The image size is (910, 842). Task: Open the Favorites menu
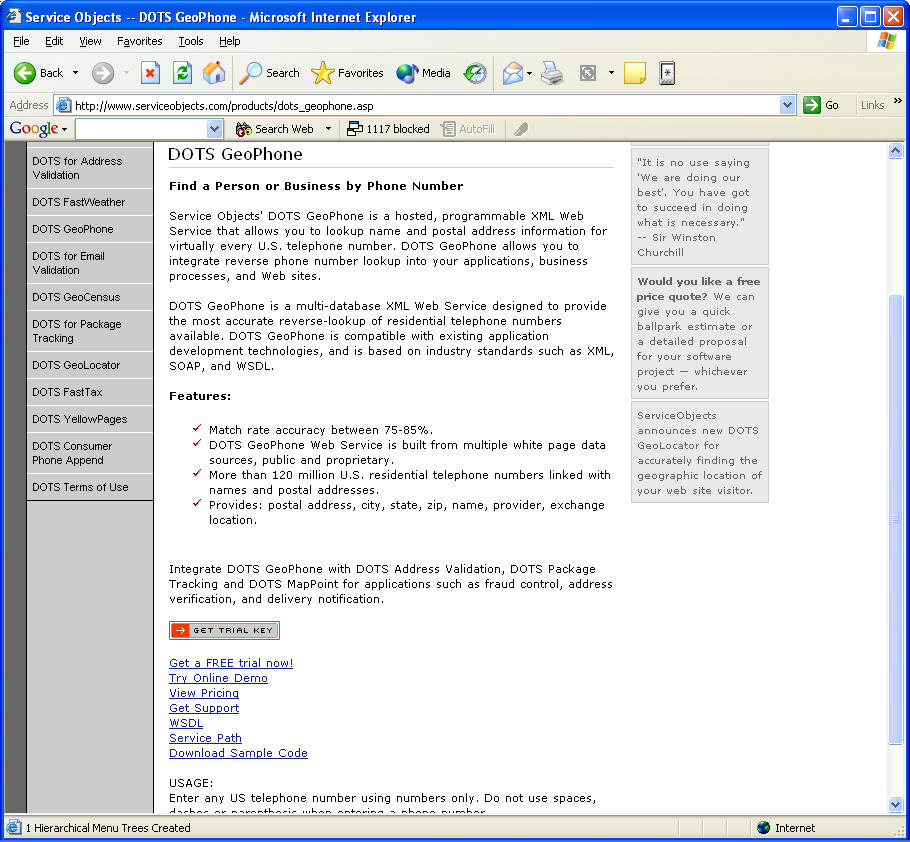(x=139, y=41)
